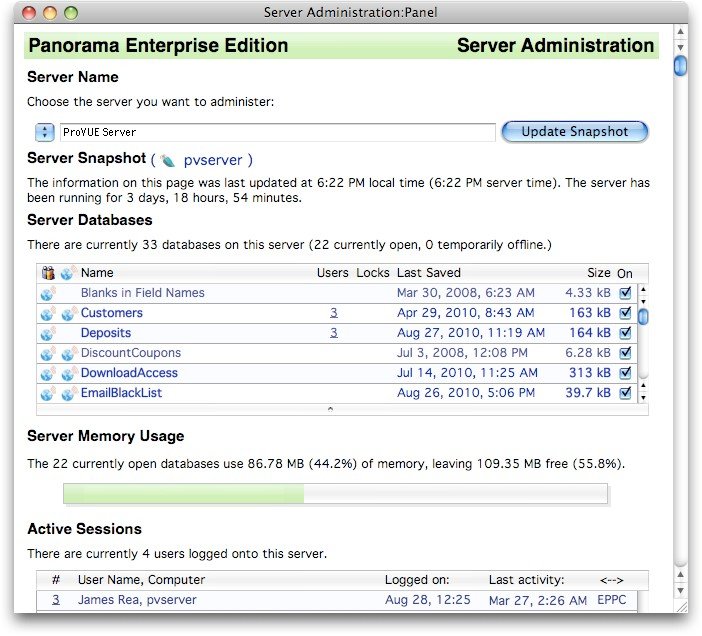The width and height of the screenshot is (702, 636).
Task: Click the tag icon next to pvserver
Action: 168,161
